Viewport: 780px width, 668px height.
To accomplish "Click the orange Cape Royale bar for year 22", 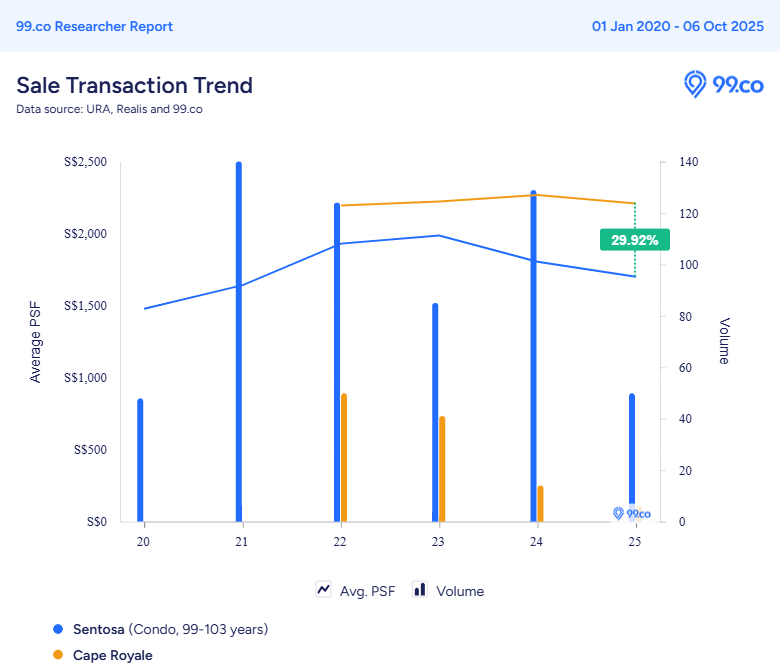I will [x=344, y=457].
